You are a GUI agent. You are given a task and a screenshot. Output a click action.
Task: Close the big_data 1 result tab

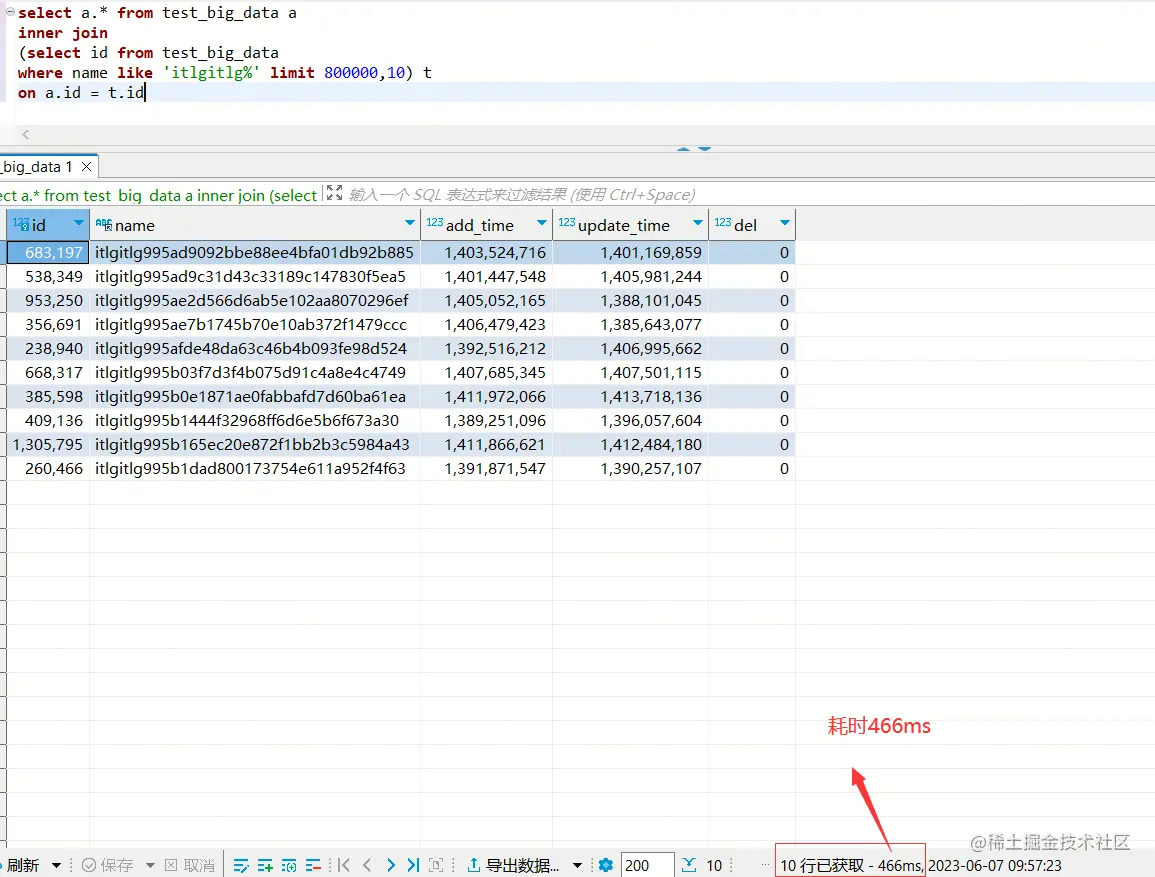pos(87,166)
